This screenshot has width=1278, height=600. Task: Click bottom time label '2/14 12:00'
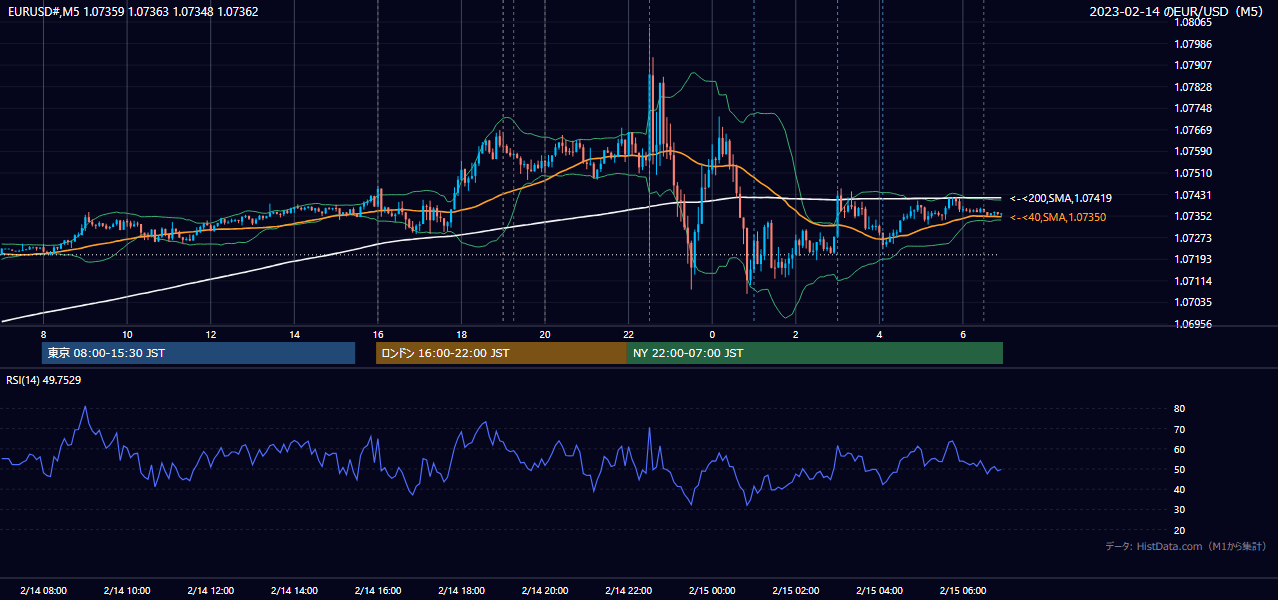[x=211, y=590]
